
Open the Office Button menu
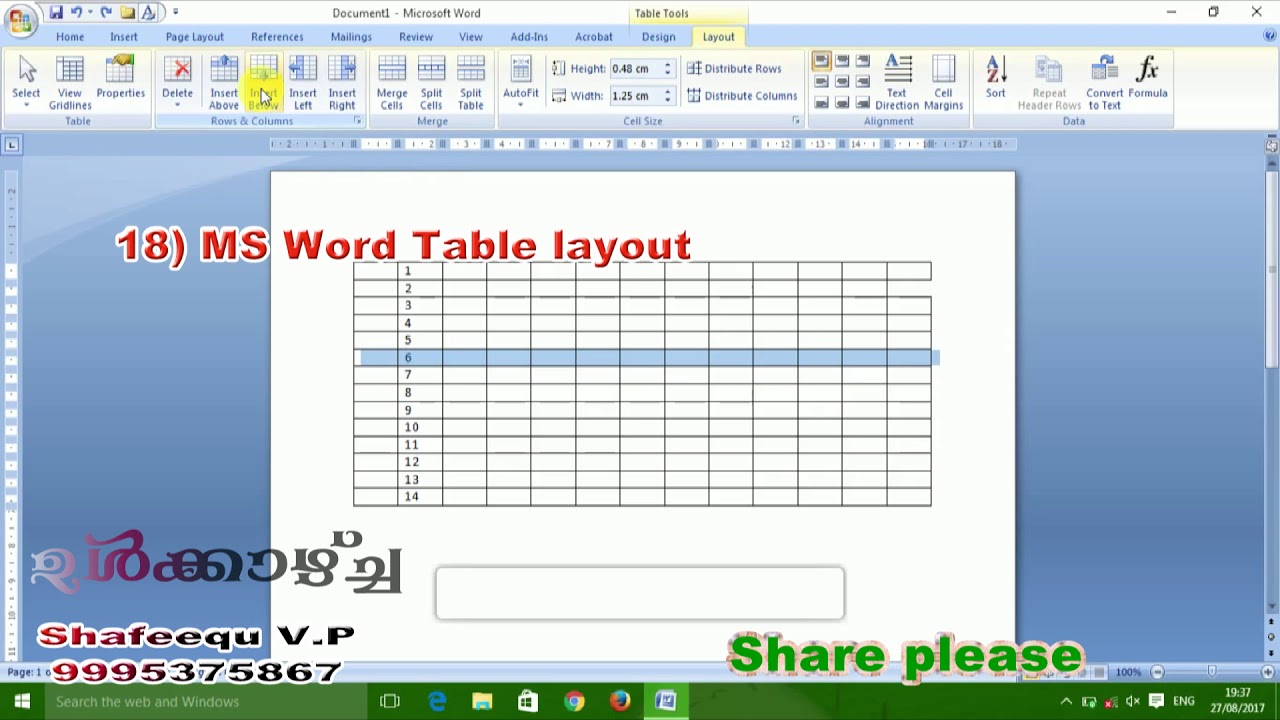pos(19,19)
